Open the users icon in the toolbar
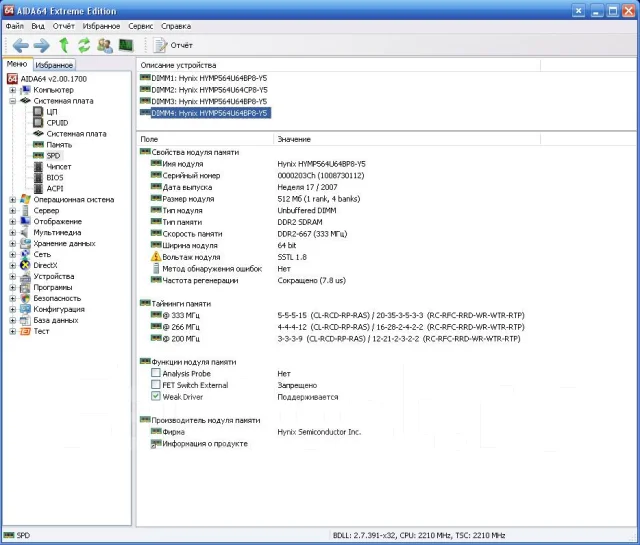The image size is (640, 545). [105, 45]
